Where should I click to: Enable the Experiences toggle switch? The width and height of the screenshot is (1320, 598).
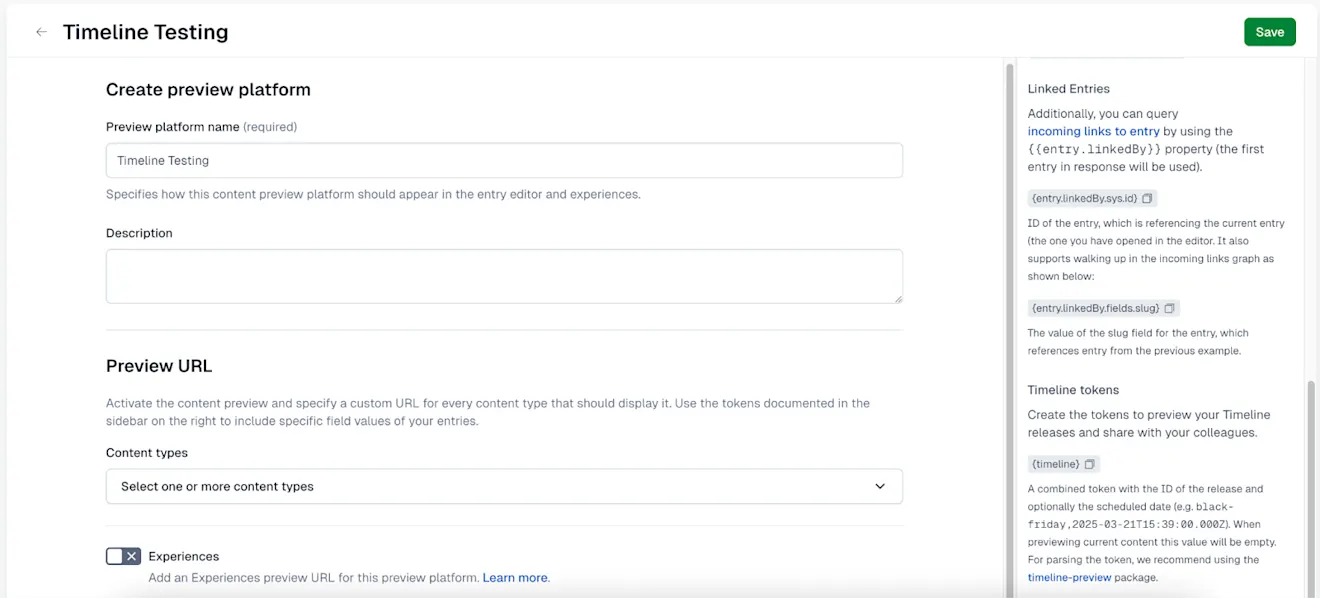click(123, 556)
